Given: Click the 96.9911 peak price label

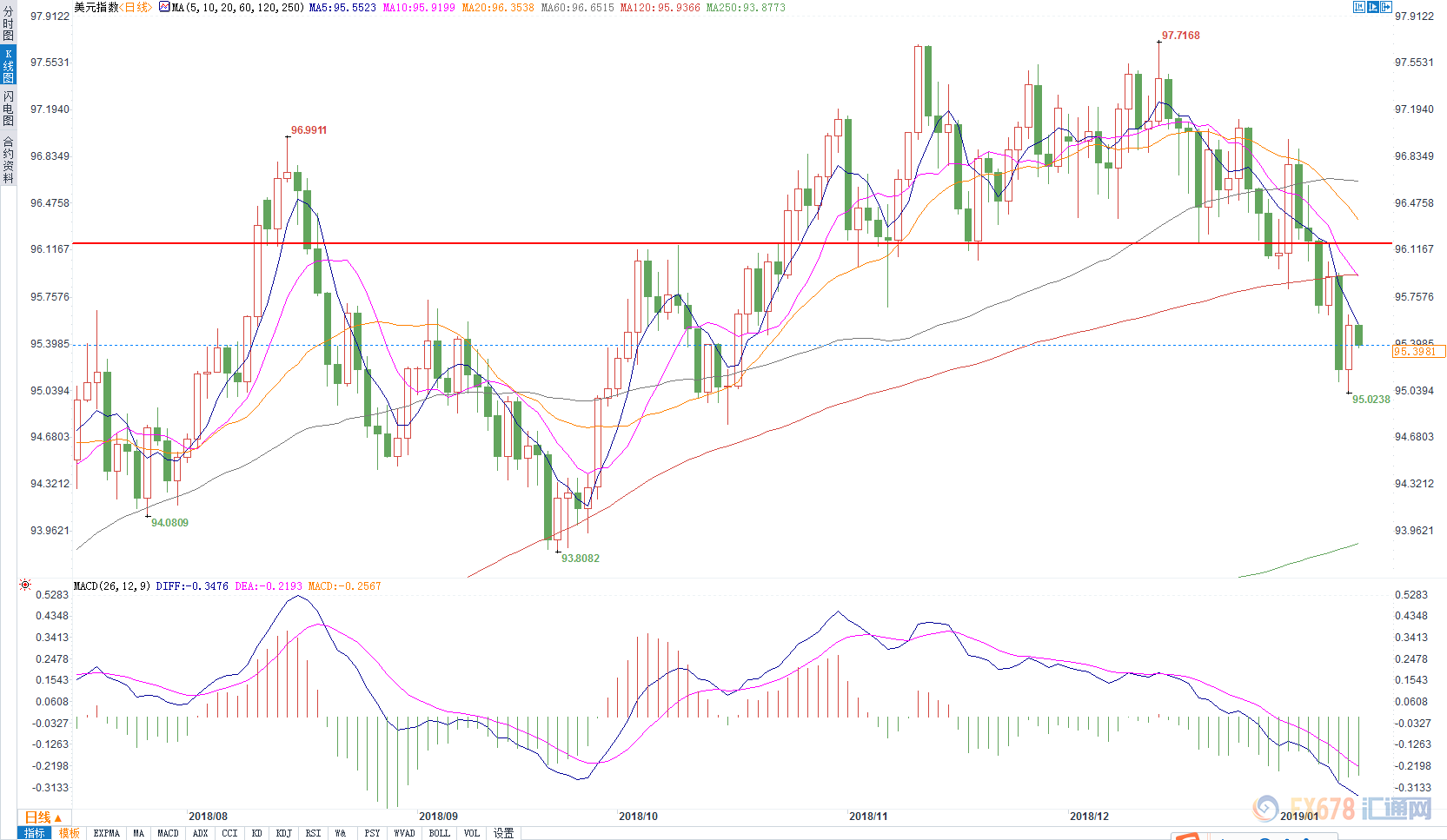Looking at the screenshot, I should pos(309,130).
